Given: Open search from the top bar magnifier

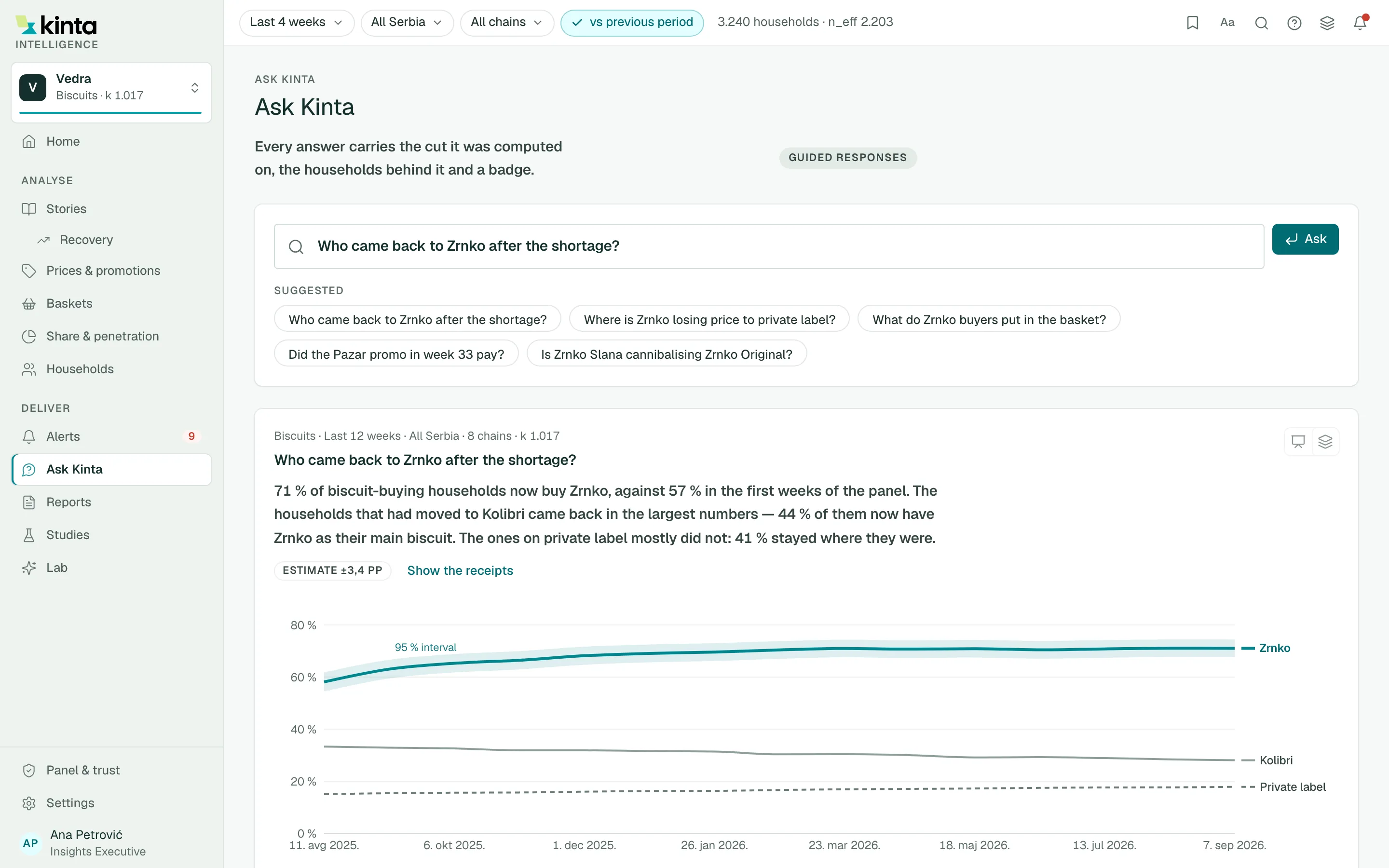Looking at the screenshot, I should (1261, 22).
